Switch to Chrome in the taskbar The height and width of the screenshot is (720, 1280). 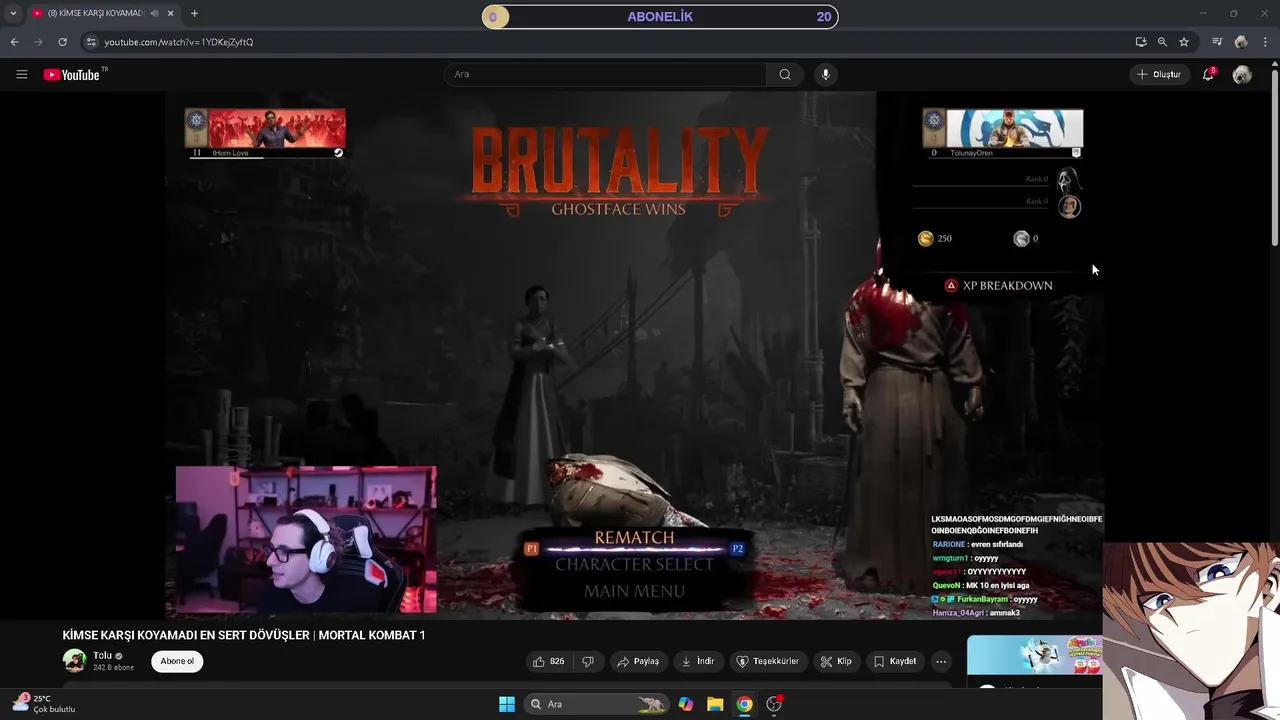tap(744, 704)
